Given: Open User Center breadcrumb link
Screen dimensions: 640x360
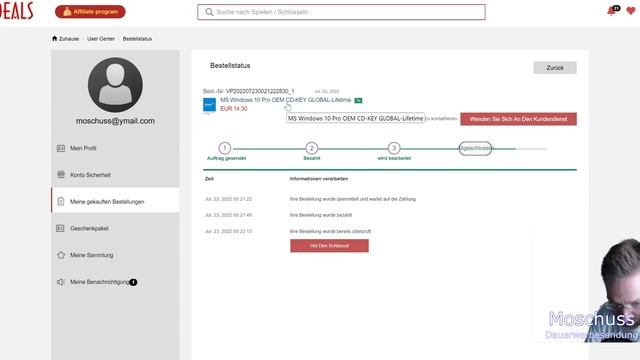Looking at the screenshot, I should [101, 39].
